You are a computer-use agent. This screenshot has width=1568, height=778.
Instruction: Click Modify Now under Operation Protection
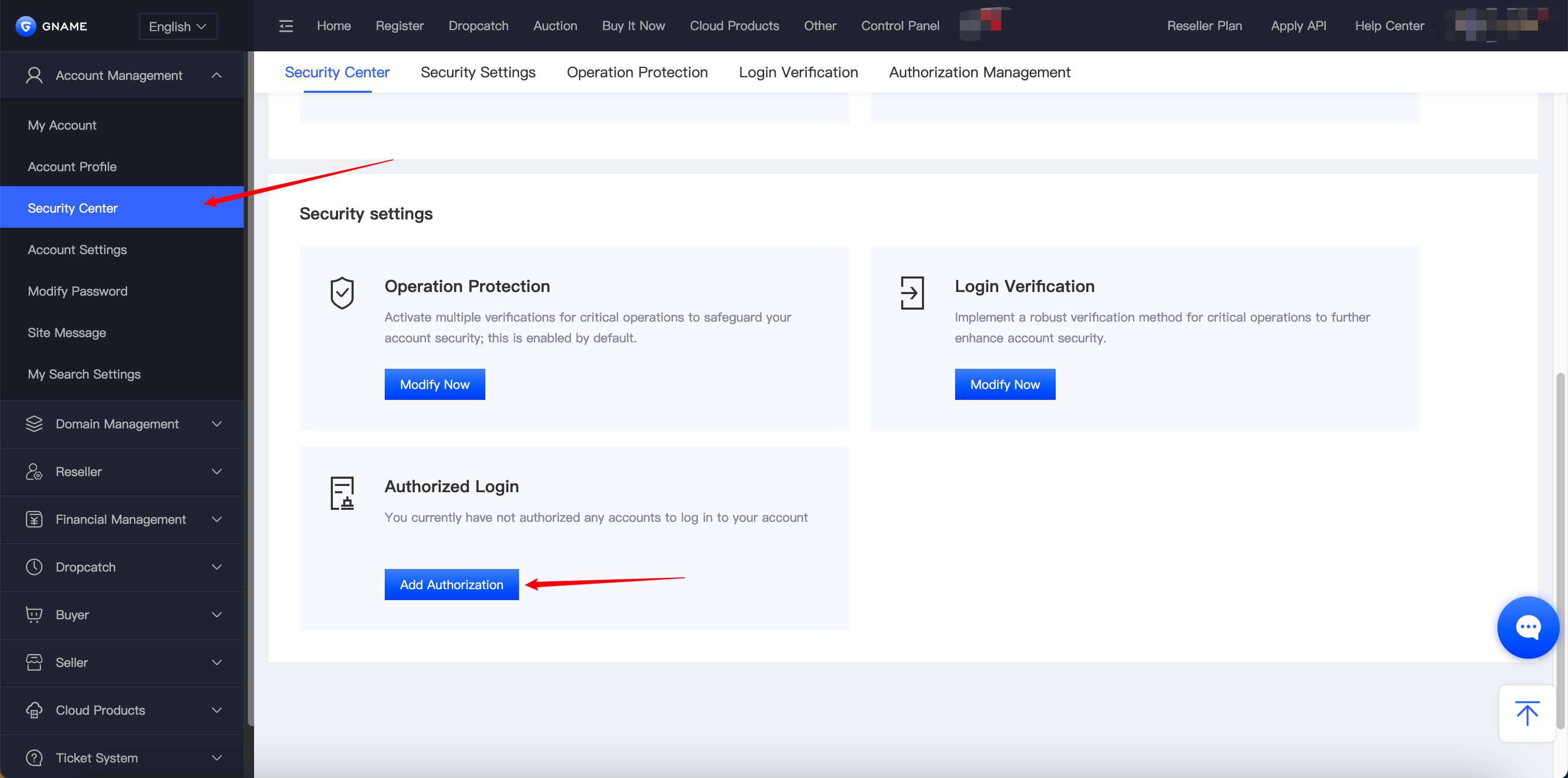point(435,384)
